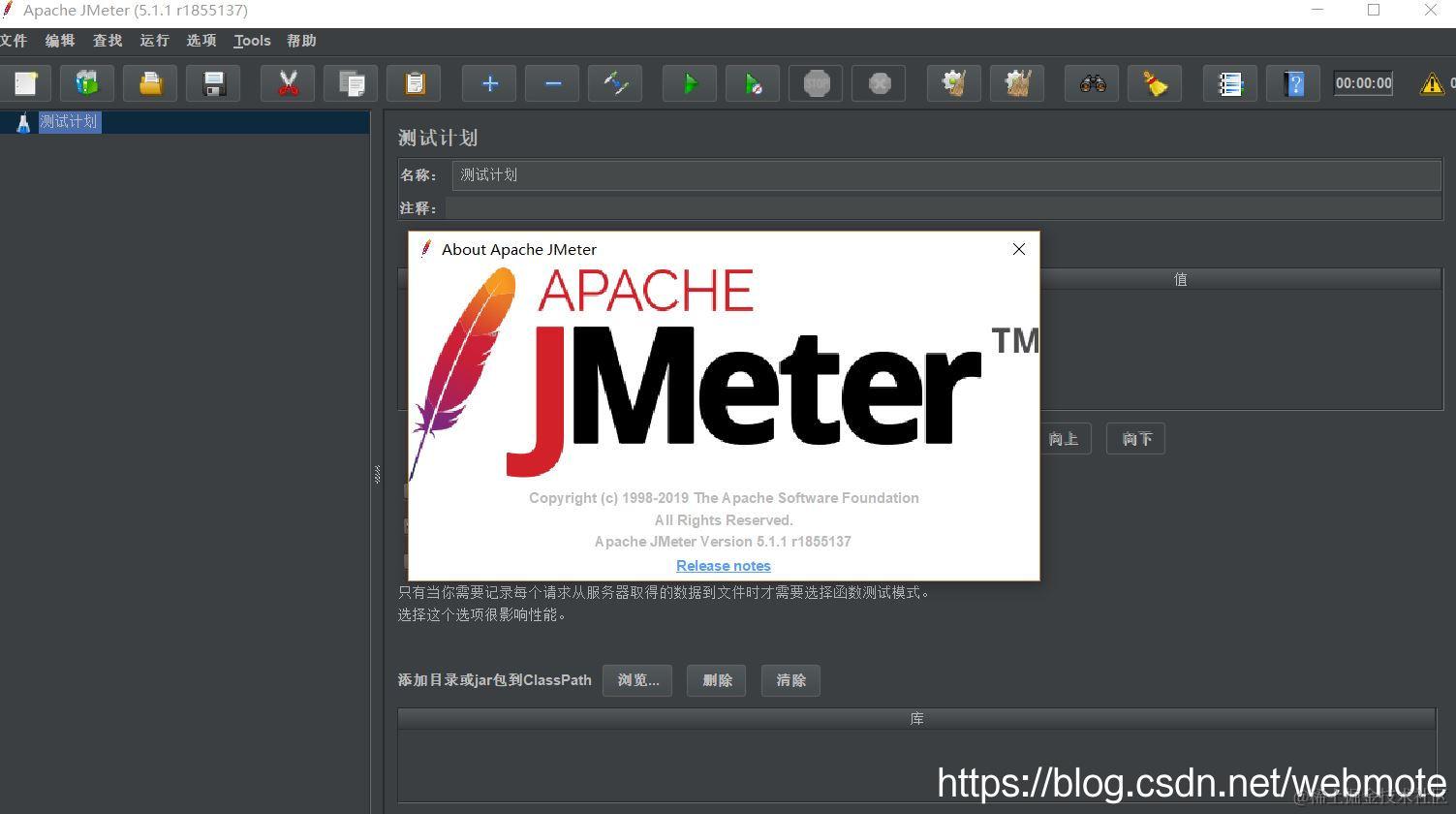Open the 选项 menu
The height and width of the screenshot is (814, 1456).
click(201, 41)
